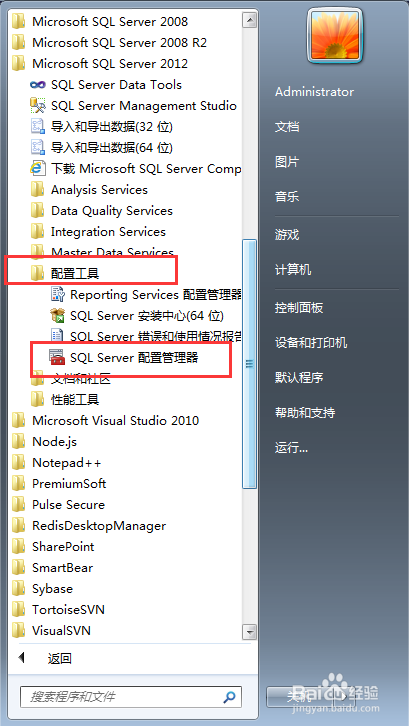Click 返回 to go back
409x726 pixels.
pyautogui.click(x=60, y=658)
